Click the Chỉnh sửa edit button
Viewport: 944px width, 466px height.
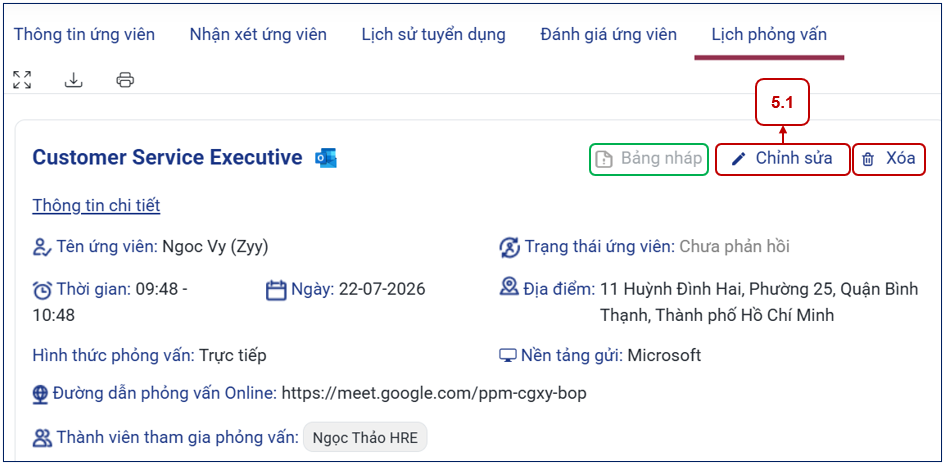point(783,159)
